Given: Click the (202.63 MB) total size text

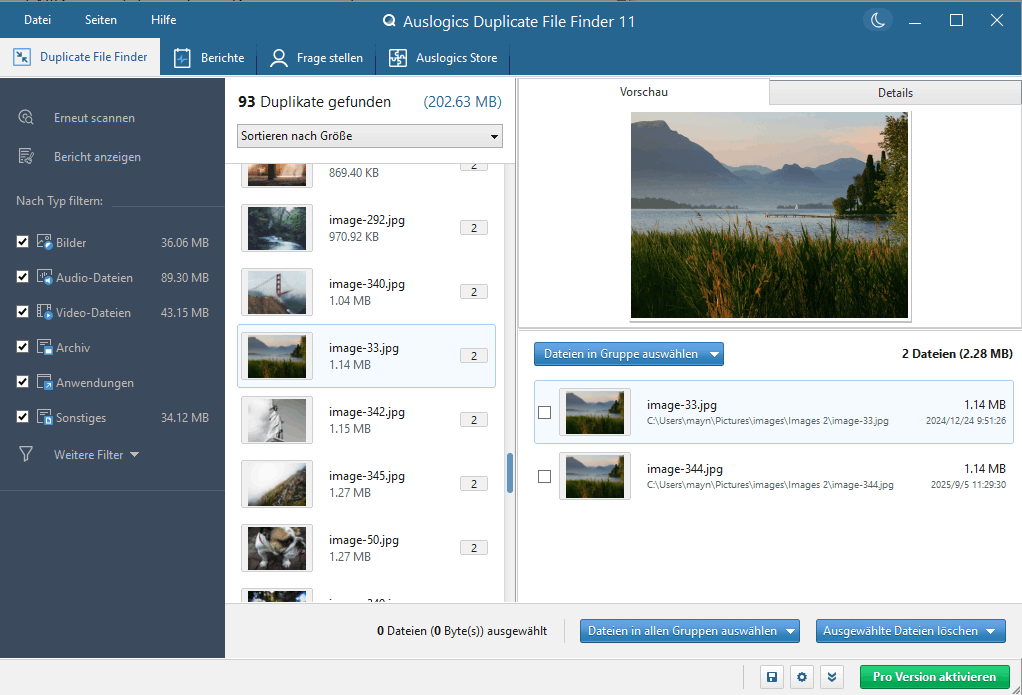Looking at the screenshot, I should (462, 102).
